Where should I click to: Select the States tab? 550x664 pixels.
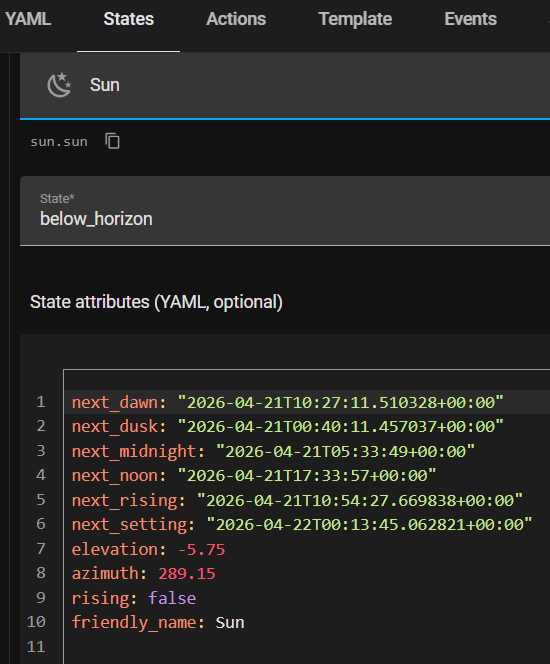(129, 19)
